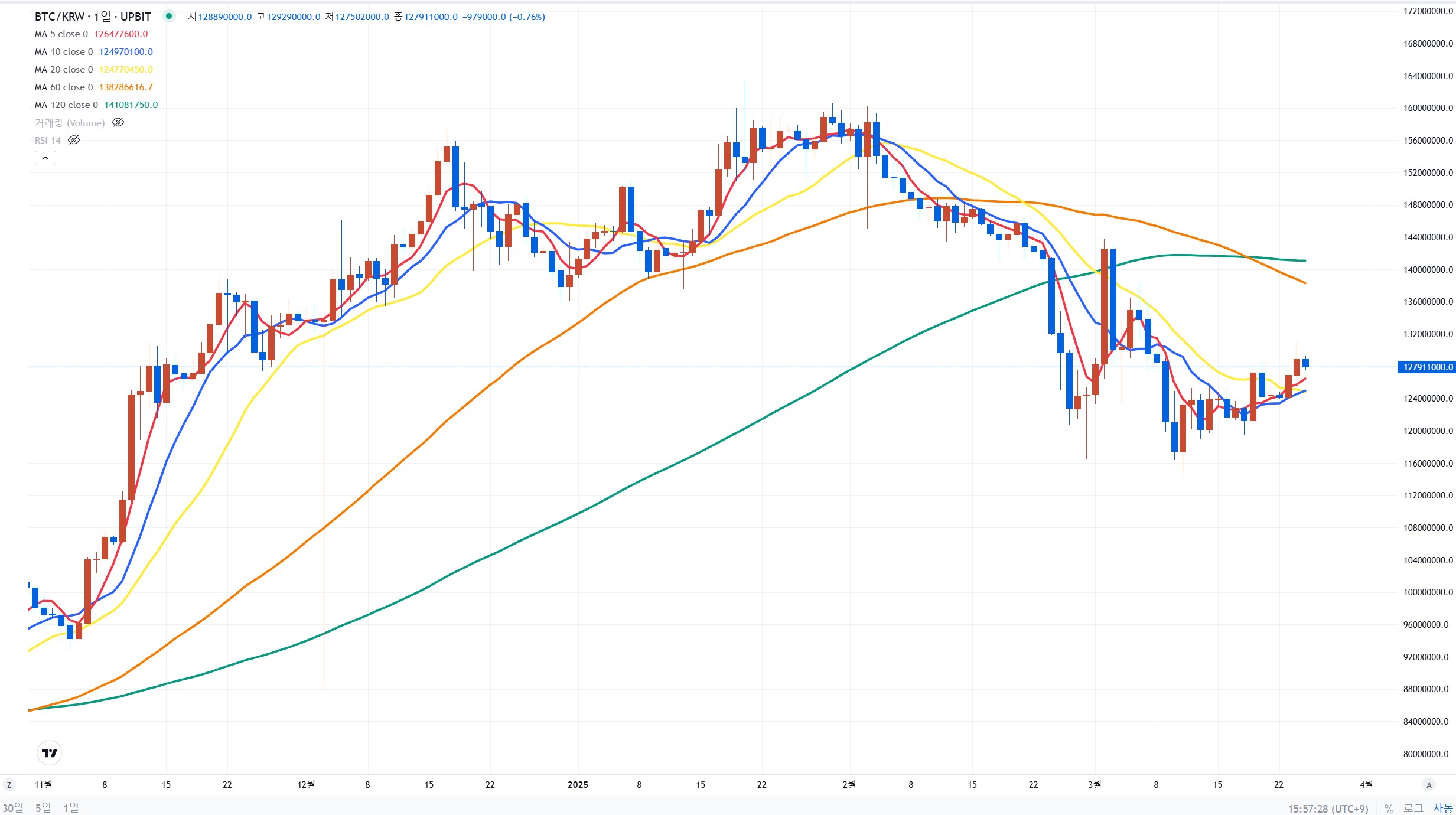This screenshot has height=815, width=1456.
Task: Click the A auto-fit icon at axis corner
Action: [x=1429, y=785]
